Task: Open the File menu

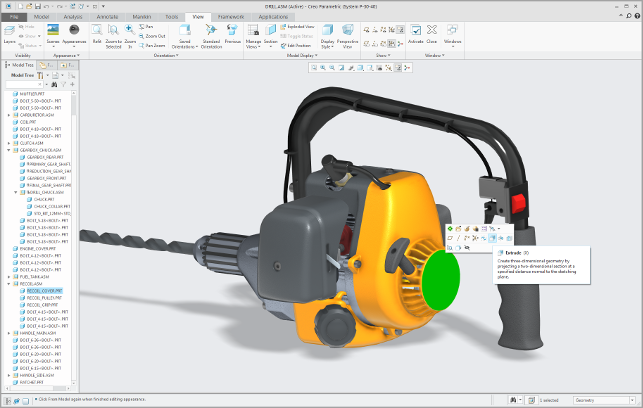Action: coord(16,17)
